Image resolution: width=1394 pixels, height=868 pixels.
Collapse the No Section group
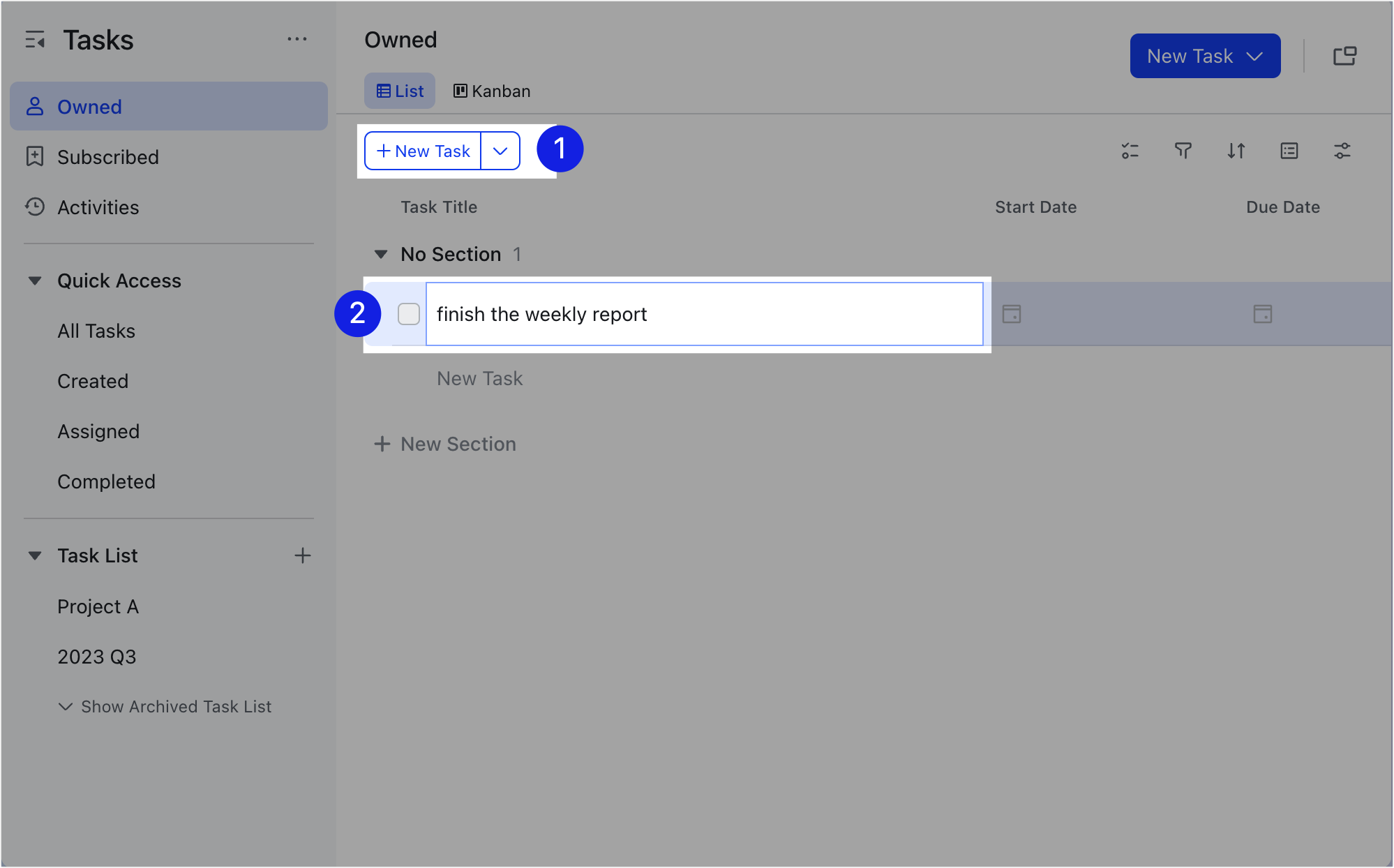click(381, 254)
